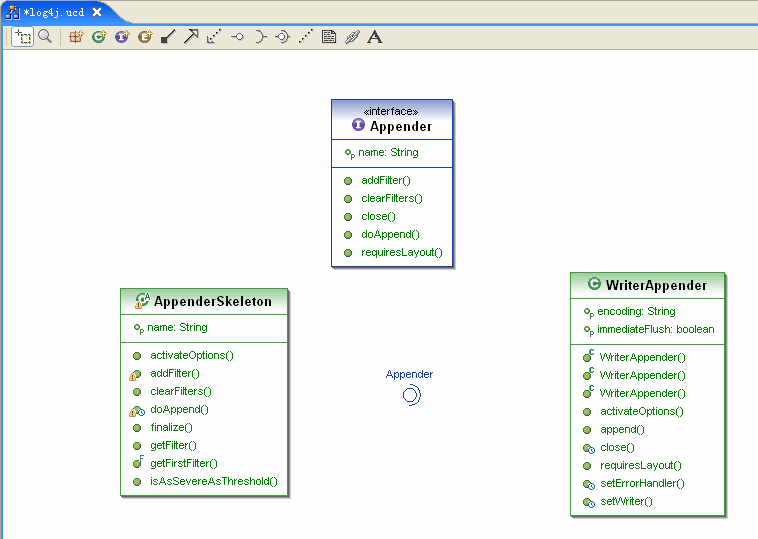Viewport: 758px width, 539px height.
Task: Select the marquee selection tool
Action: point(22,37)
